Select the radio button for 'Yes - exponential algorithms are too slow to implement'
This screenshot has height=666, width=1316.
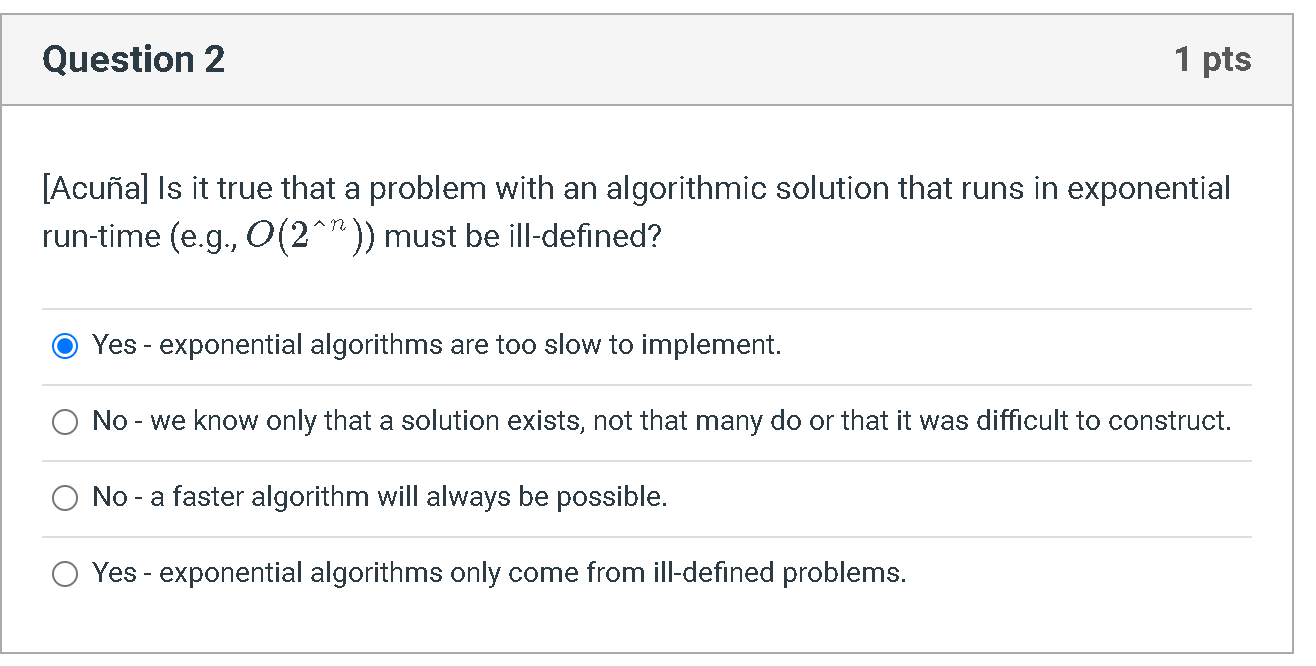64,345
